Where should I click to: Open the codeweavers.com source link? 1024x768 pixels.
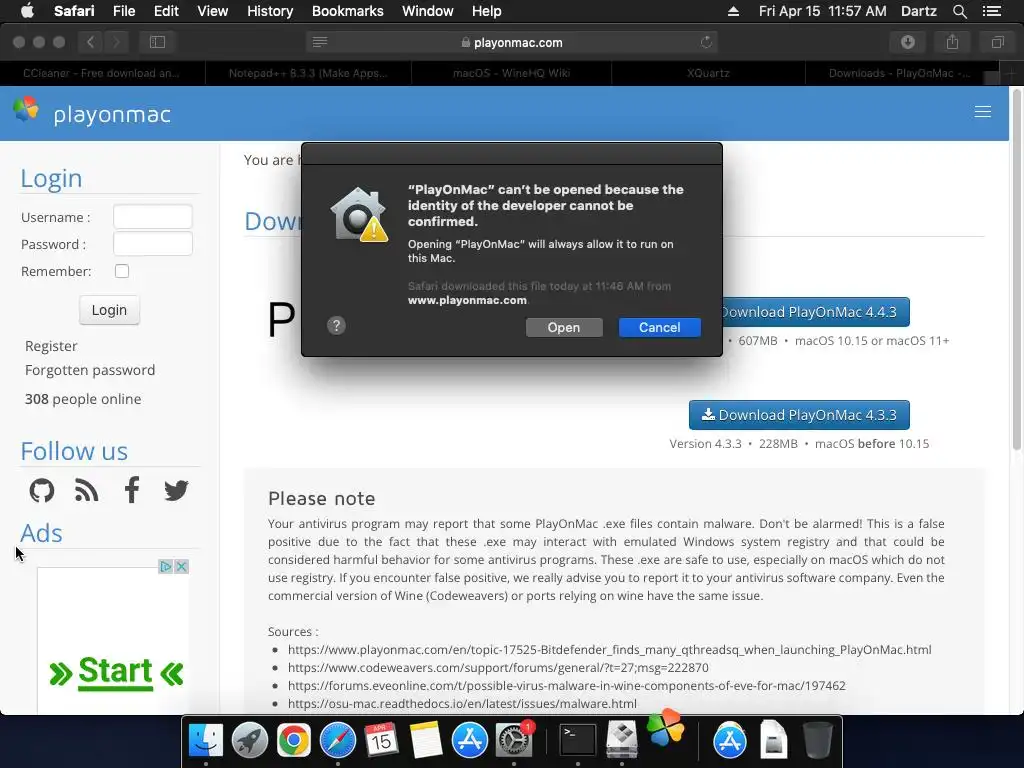pos(498,667)
